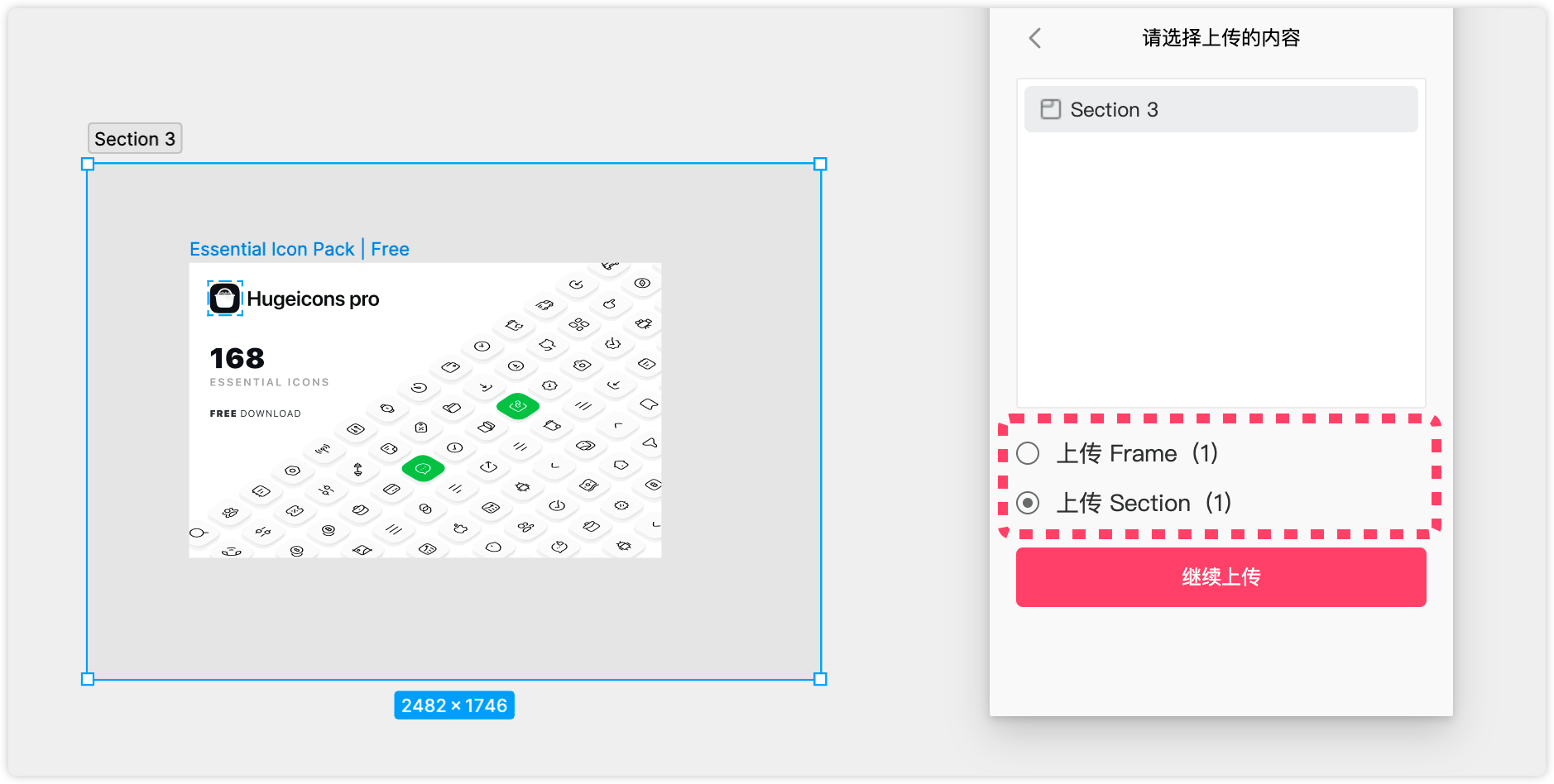Select the 上传 Frame (1) radio button
1554x784 pixels.
pos(1028,453)
